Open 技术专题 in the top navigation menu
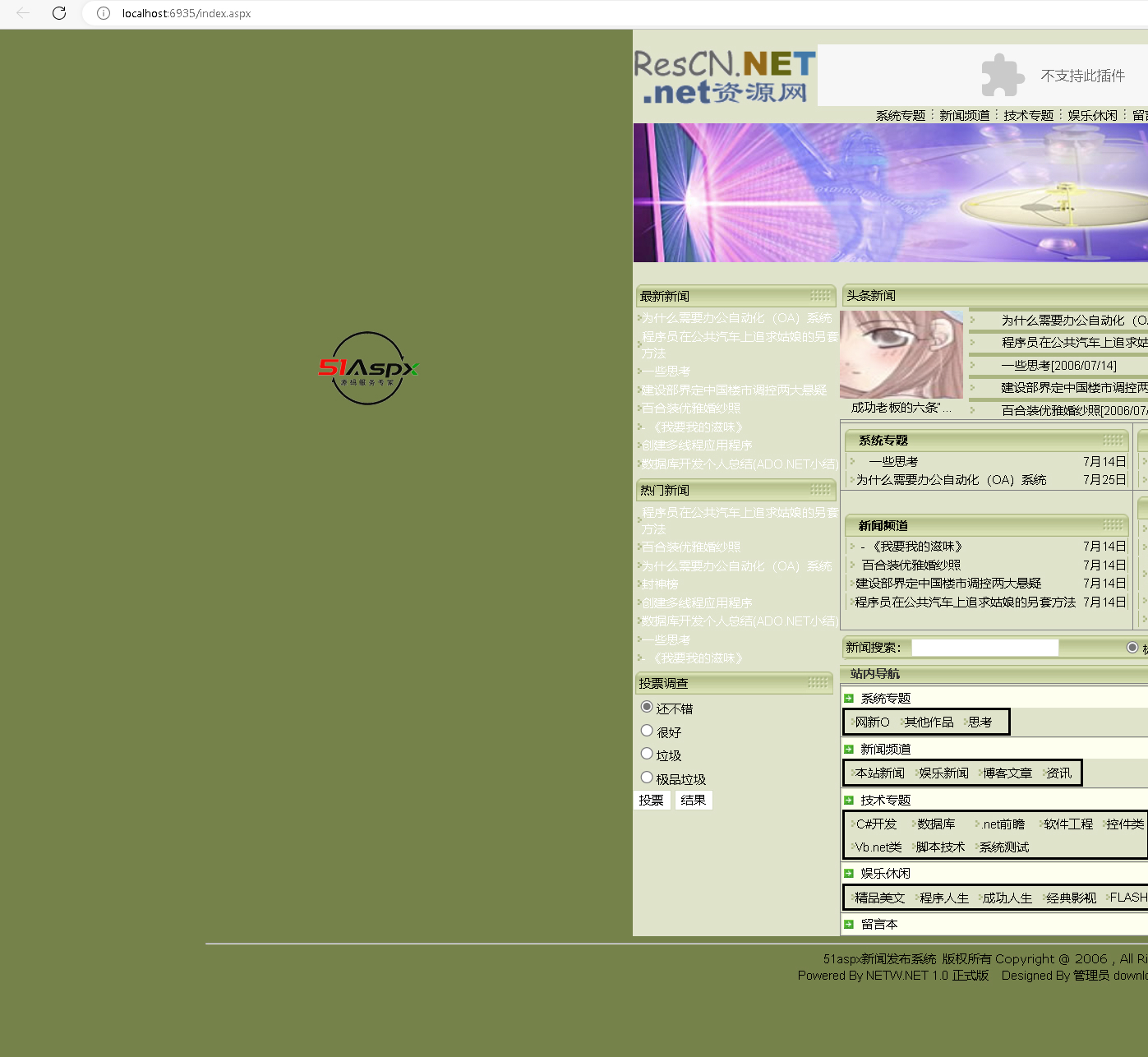Screen dimensions: 1148x1057 pos(1029,116)
